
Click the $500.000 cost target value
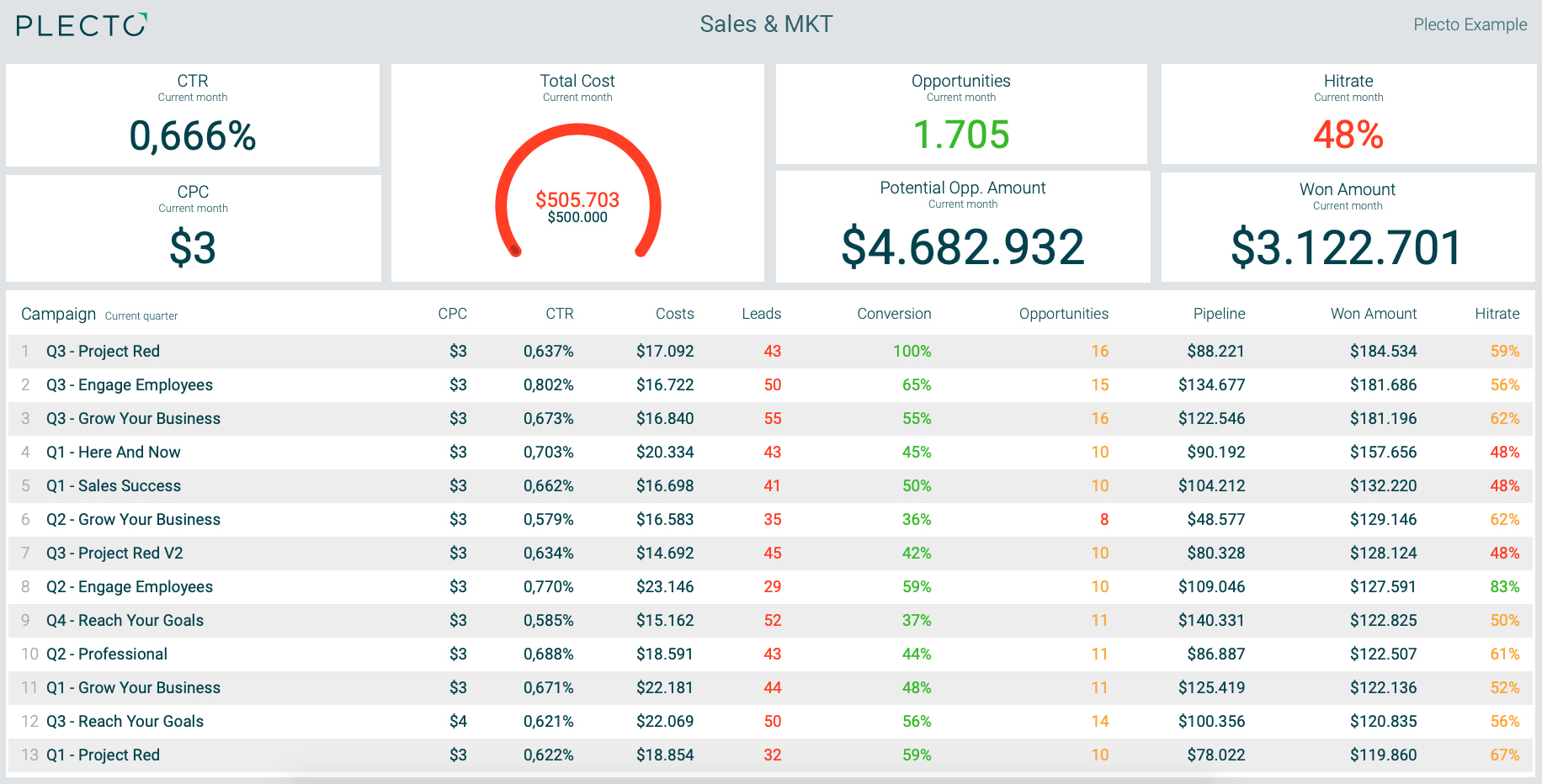[577, 217]
